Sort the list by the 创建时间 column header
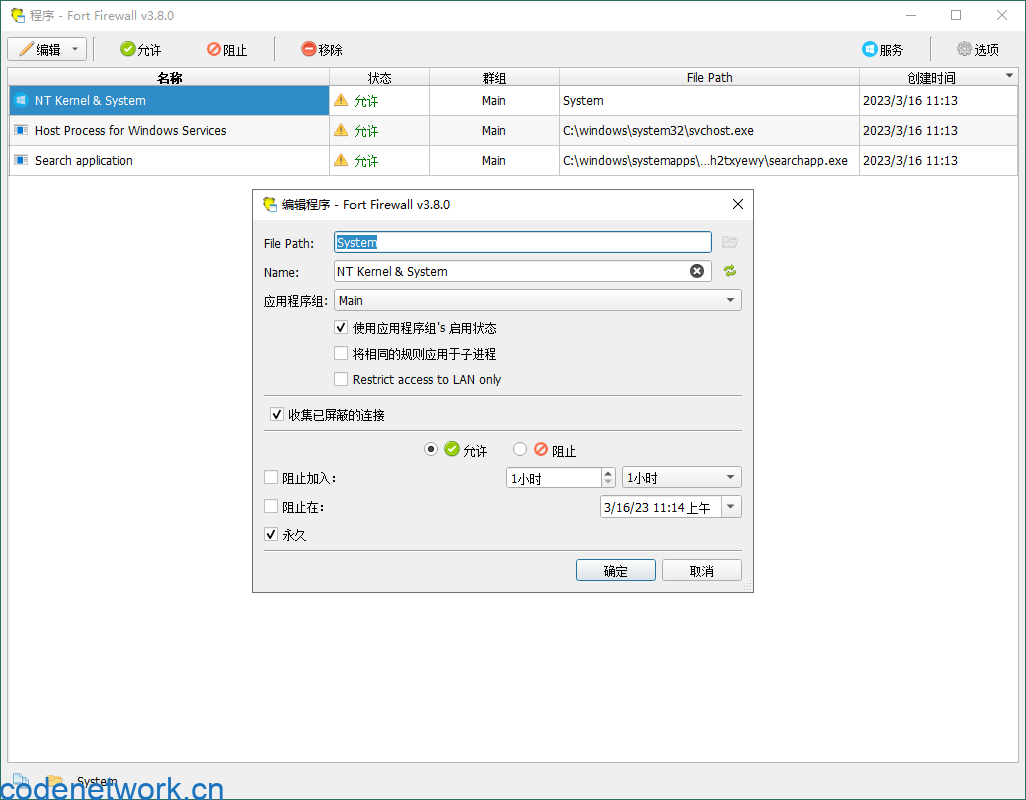Screen dimensions: 1026x800 point(931,77)
